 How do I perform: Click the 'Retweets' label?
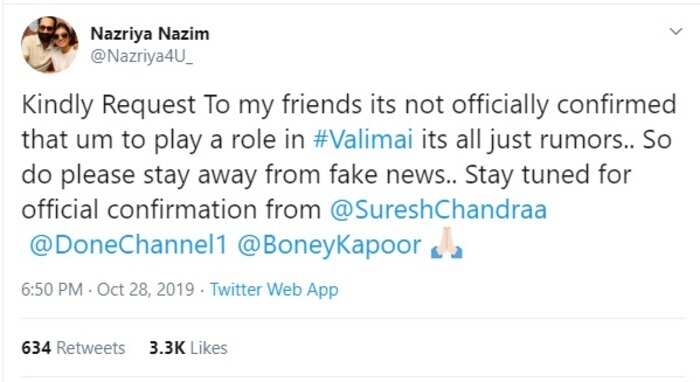coord(91,348)
